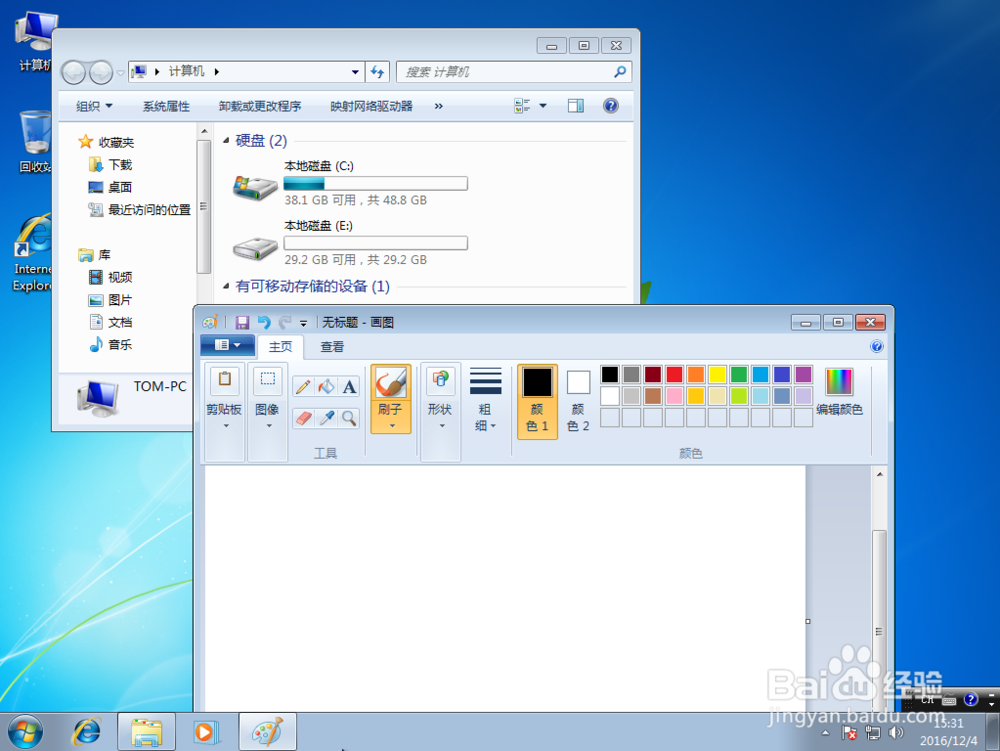The image size is (1000, 751).
Task: Open 视频 Videos library
Action: [x=110, y=277]
